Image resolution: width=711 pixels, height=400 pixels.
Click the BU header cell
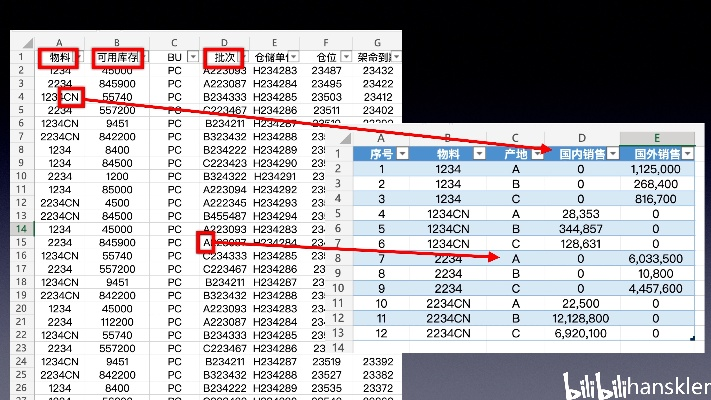click(x=174, y=57)
